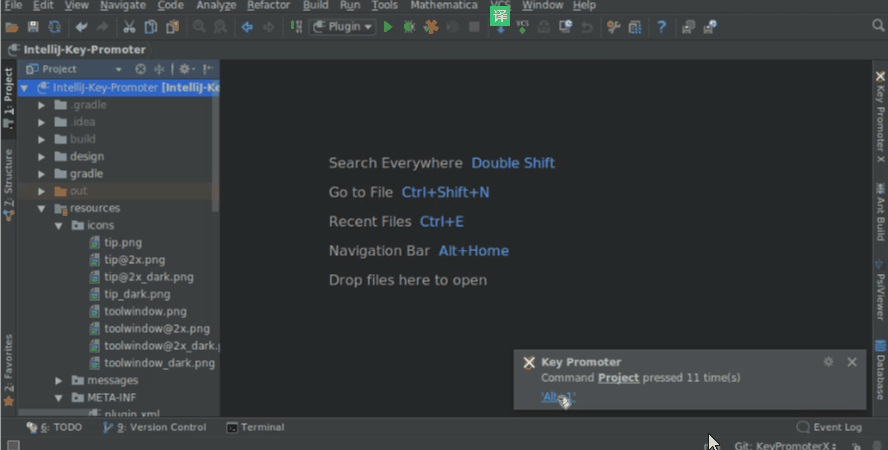Open the Terminal tool window
This screenshot has width=888, height=450.
click(255, 427)
